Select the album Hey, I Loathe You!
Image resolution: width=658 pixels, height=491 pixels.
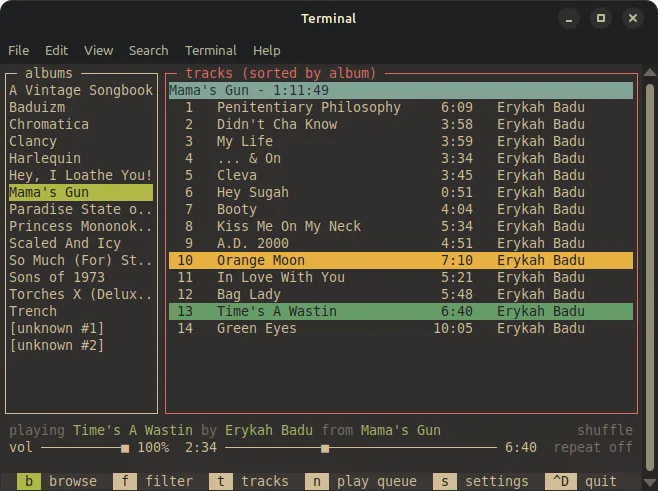tap(81, 175)
